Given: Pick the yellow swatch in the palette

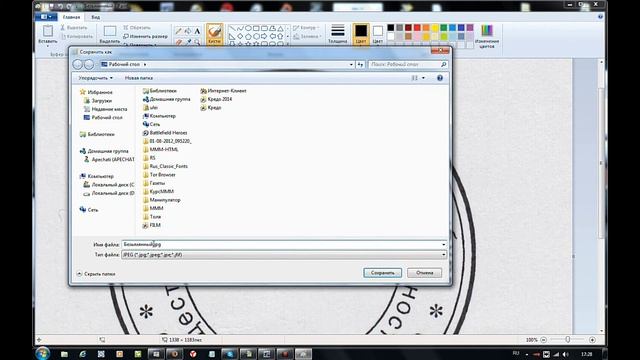Looking at the screenshot, I should 435,27.
